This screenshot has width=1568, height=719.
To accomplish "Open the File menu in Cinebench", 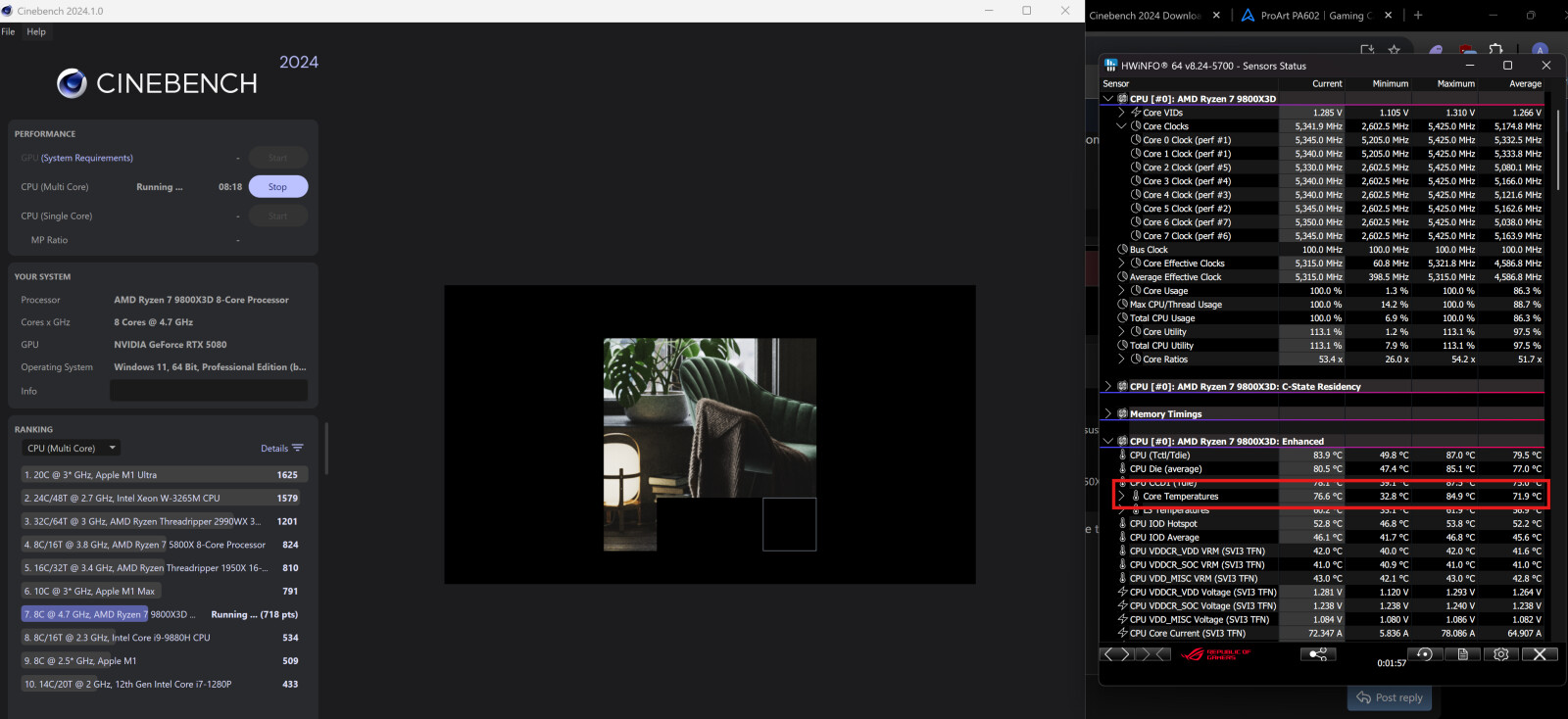I will [8, 31].
